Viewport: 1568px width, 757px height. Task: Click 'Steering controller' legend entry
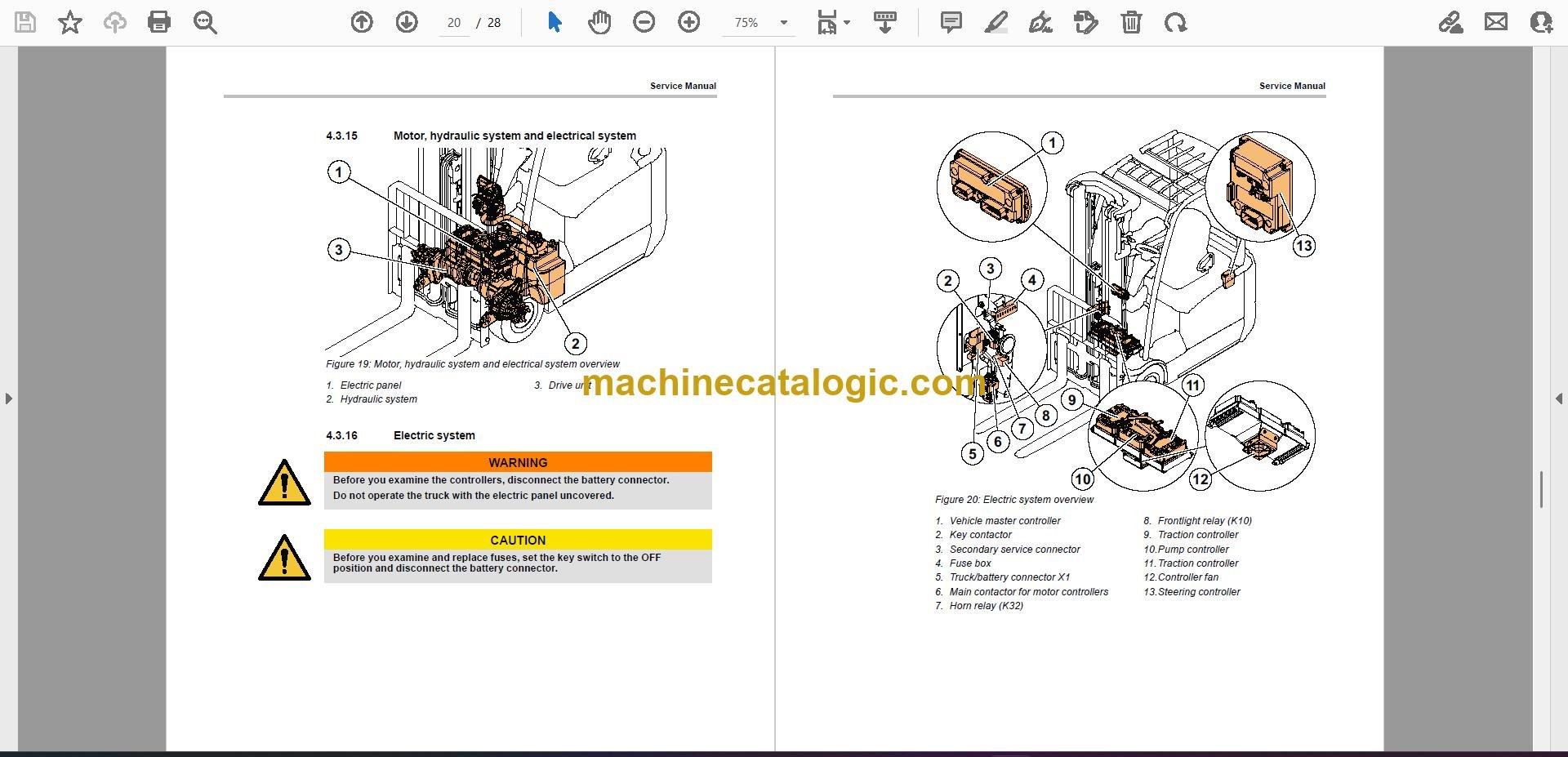1192,591
